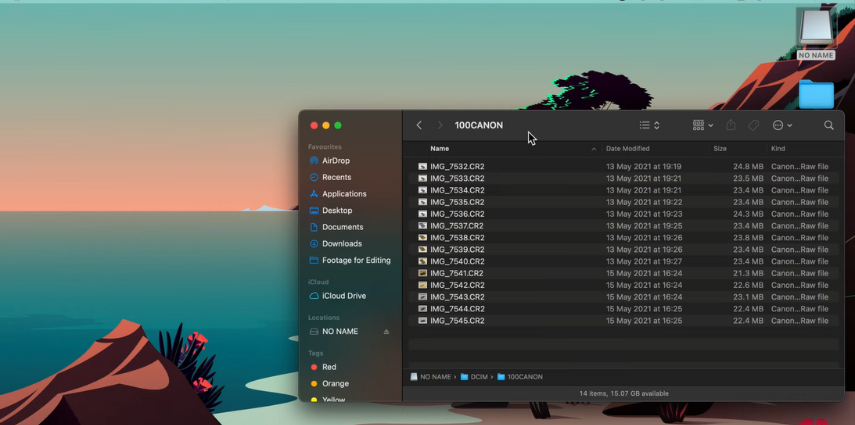Click the Edit Tags icon in toolbar

click(x=754, y=125)
